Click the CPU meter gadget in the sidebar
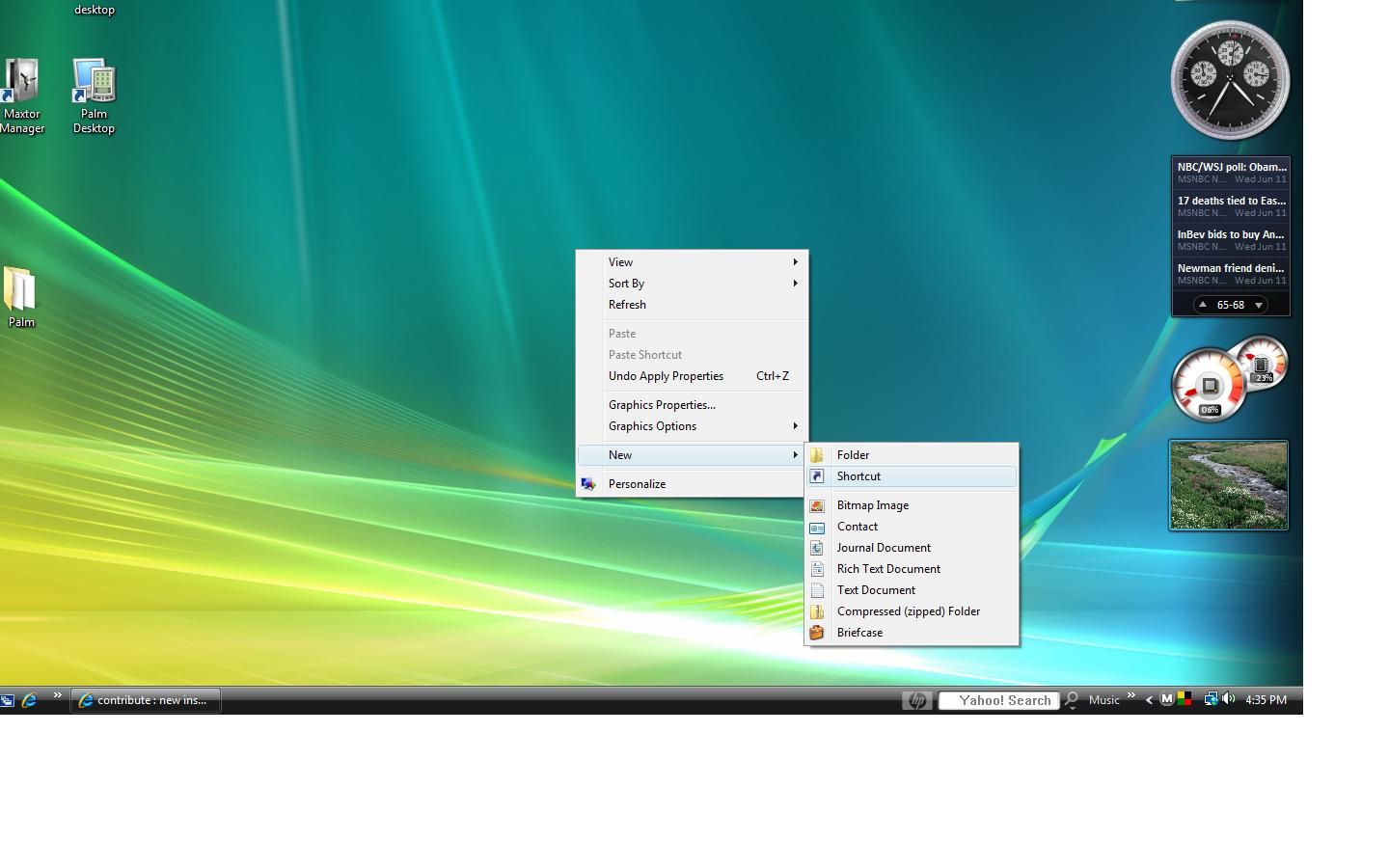 point(1211,384)
